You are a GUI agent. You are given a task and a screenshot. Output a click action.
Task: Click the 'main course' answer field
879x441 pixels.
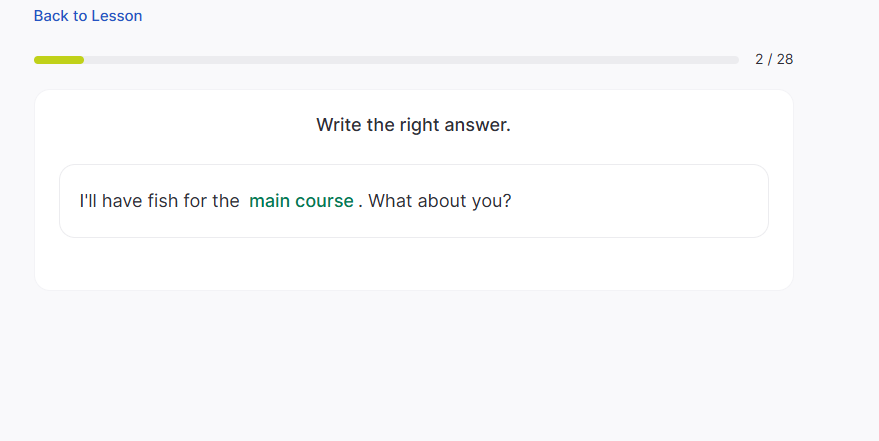[301, 201]
